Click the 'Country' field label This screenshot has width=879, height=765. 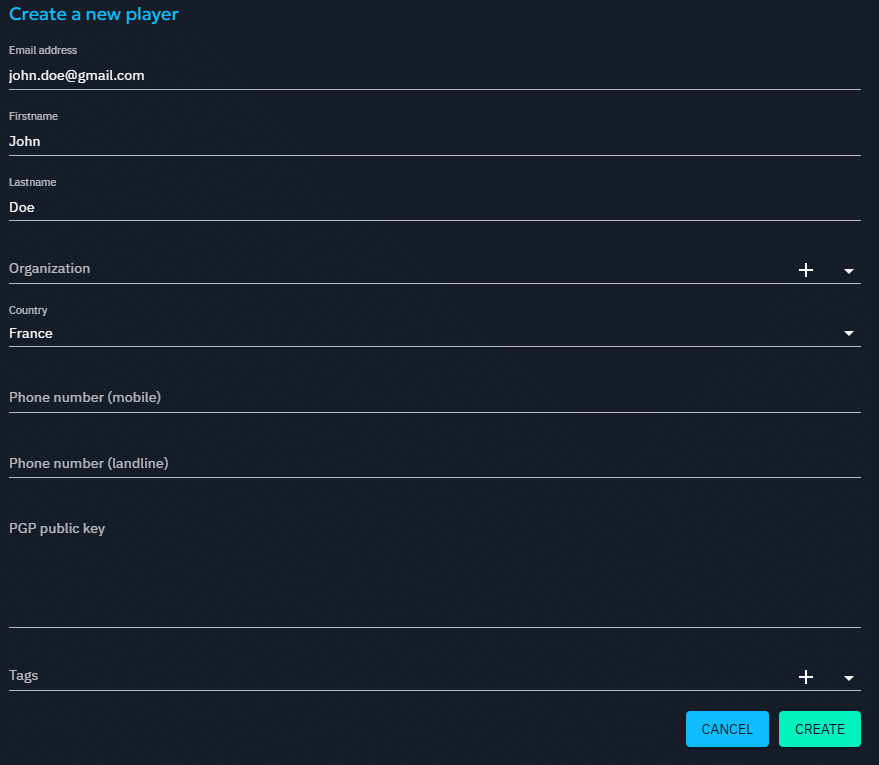point(28,310)
